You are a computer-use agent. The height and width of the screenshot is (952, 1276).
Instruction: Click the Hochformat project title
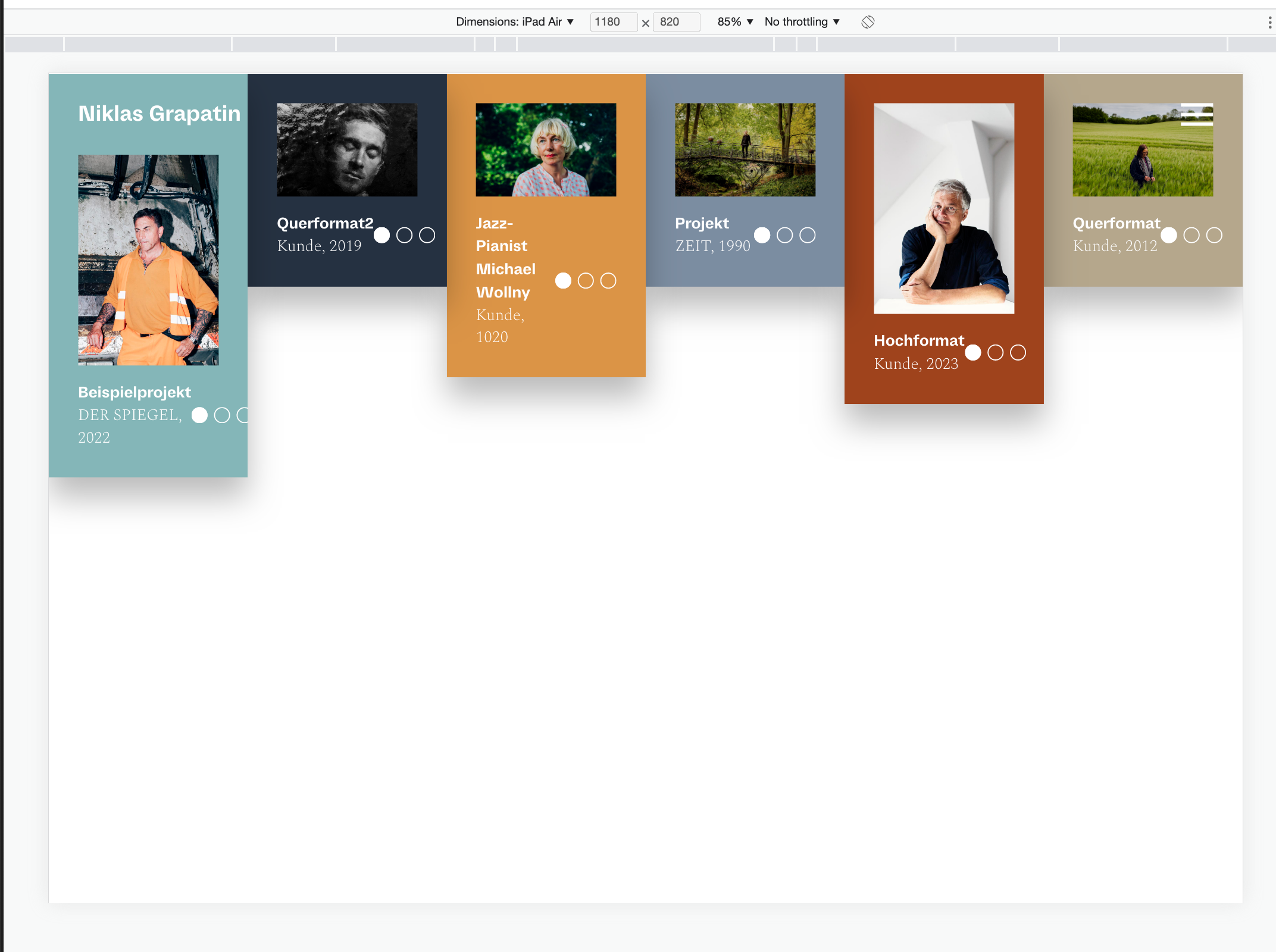(918, 340)
